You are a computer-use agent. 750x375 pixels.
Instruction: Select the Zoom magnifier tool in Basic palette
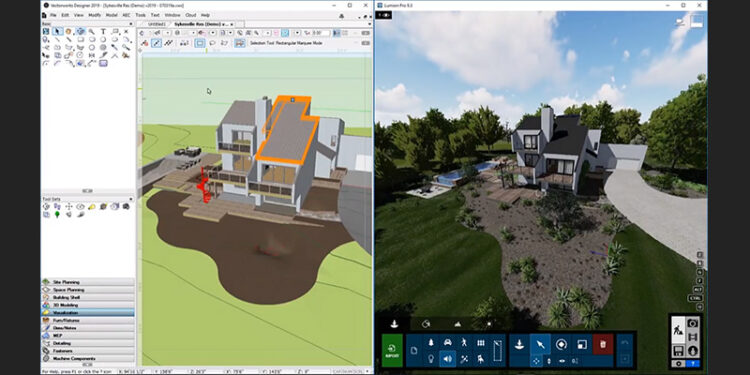91,32
